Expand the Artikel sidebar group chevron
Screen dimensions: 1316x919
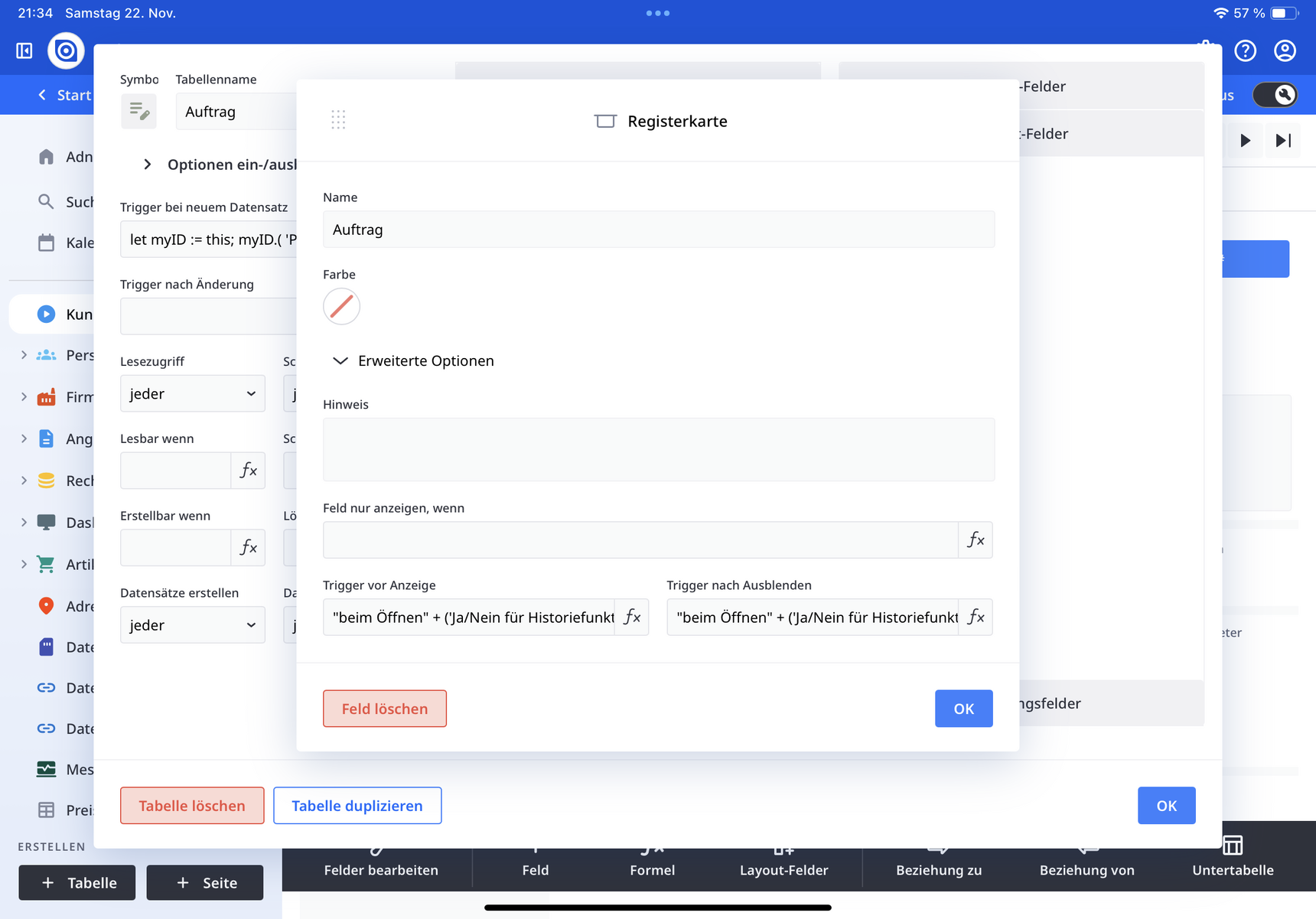tap(24, 564)
